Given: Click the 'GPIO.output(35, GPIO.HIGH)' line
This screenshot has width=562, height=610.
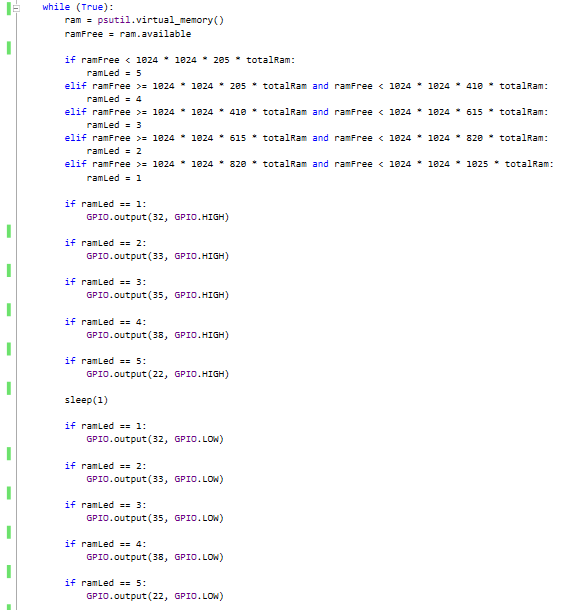Looking at the screenshot, I should pyautogui.click(x=158, y=295).
